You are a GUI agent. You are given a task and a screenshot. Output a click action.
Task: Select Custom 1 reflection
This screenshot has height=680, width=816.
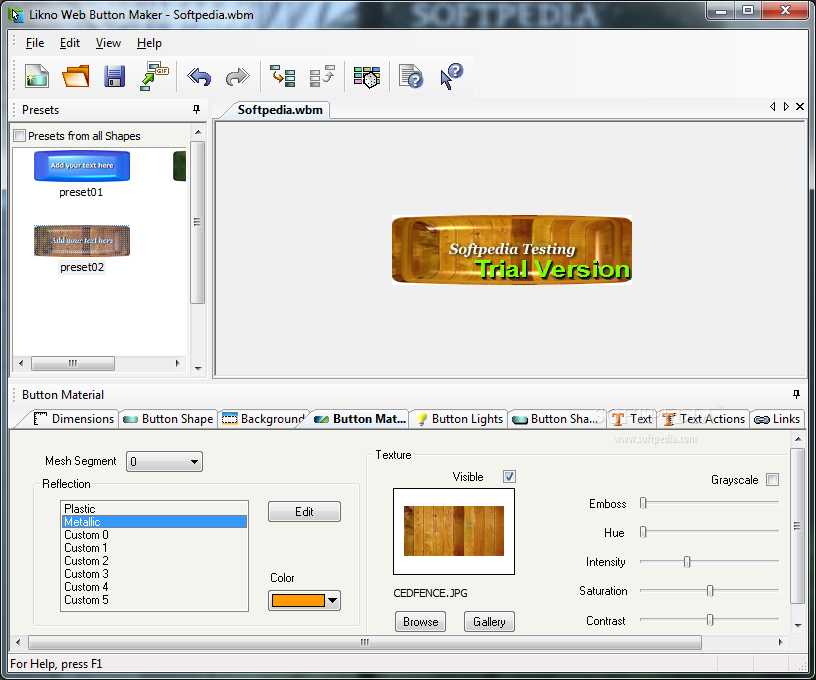(155, 548)
